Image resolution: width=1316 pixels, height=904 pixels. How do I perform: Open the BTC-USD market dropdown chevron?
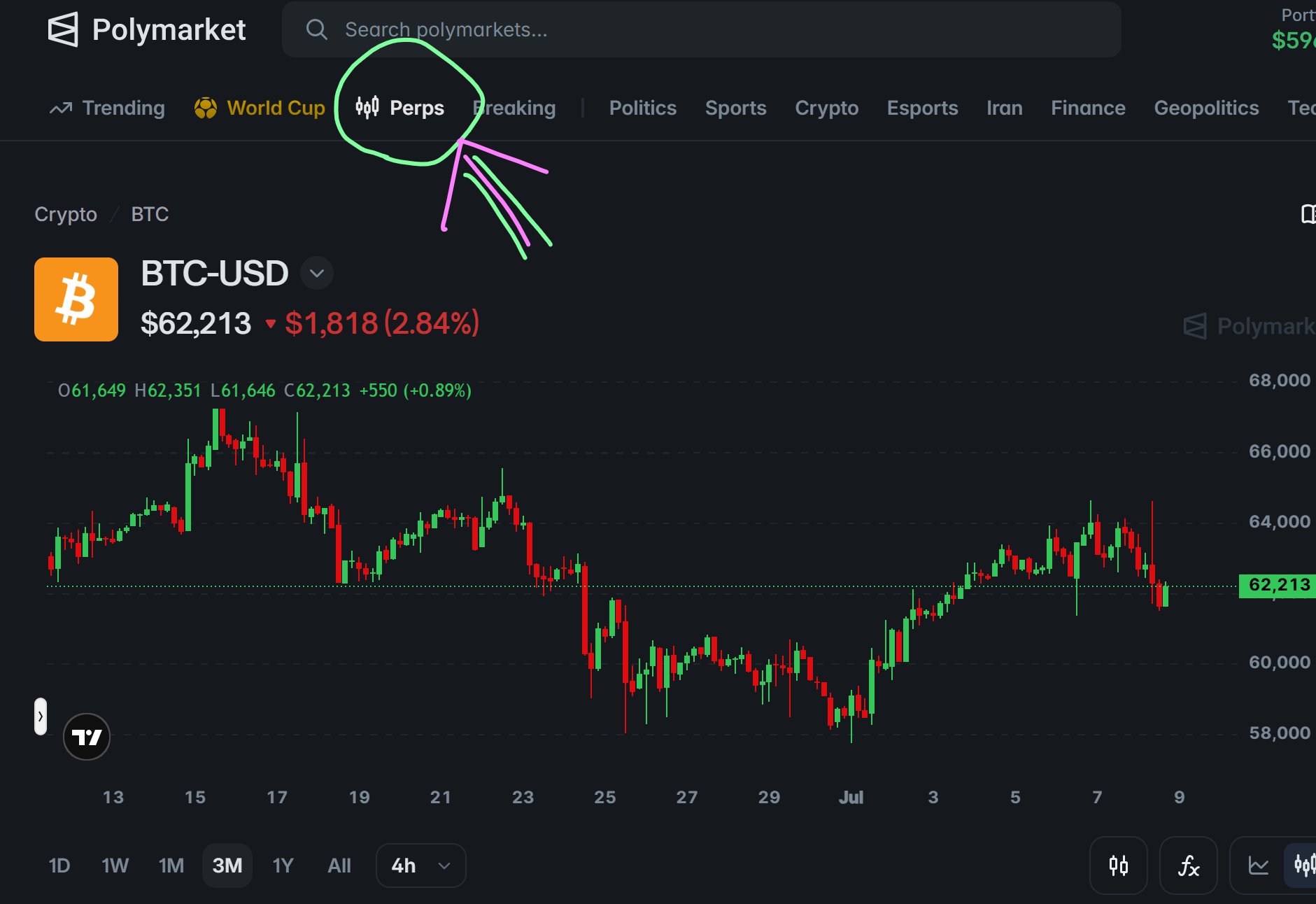click(317, 273)
